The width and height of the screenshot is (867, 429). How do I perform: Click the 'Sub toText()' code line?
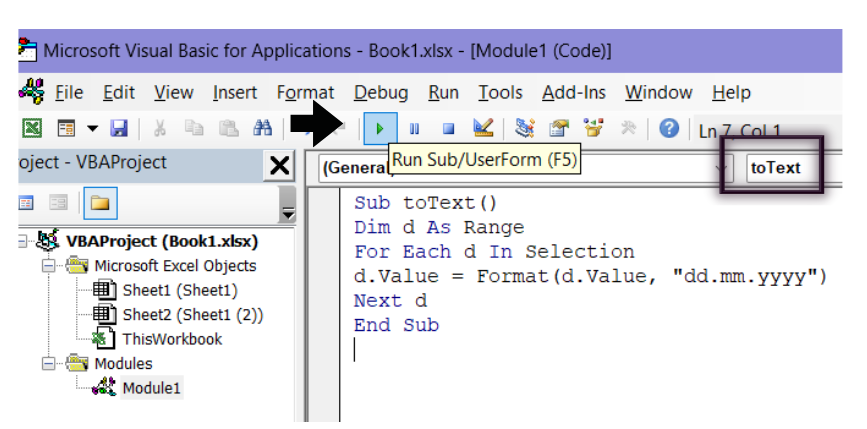[x=425, y=203]
